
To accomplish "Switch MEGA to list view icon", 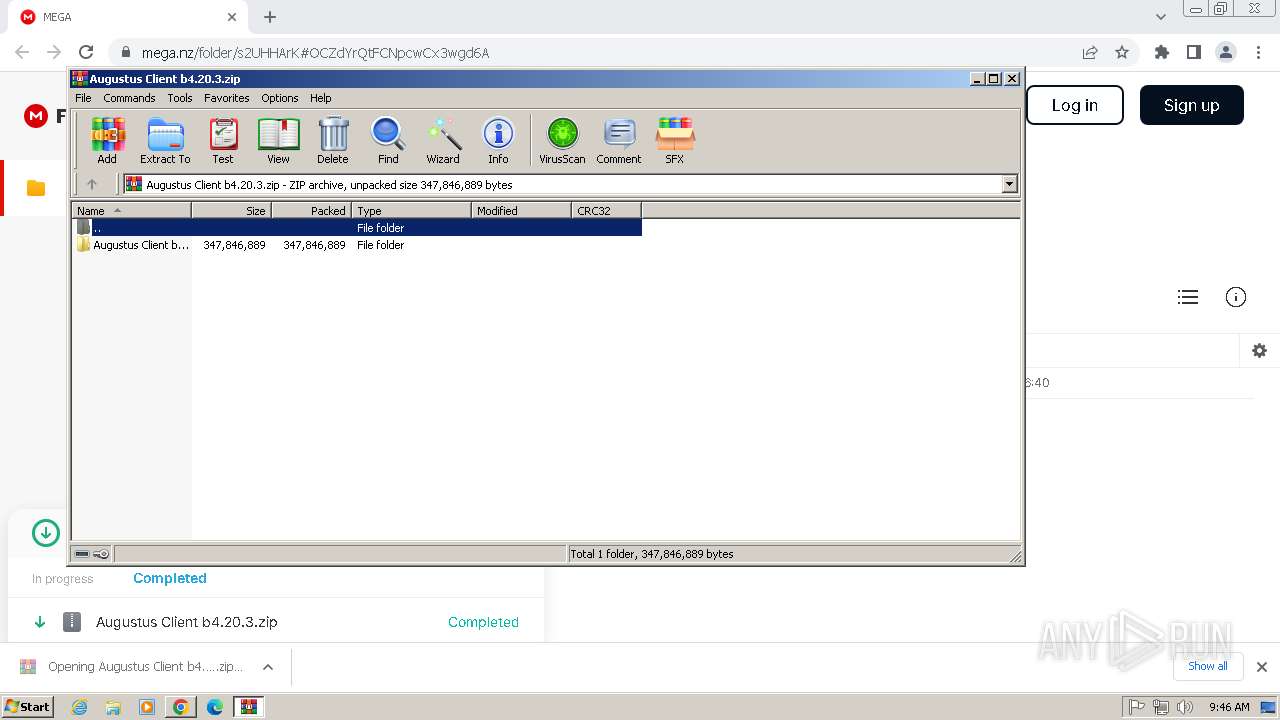I will 1188,297.
